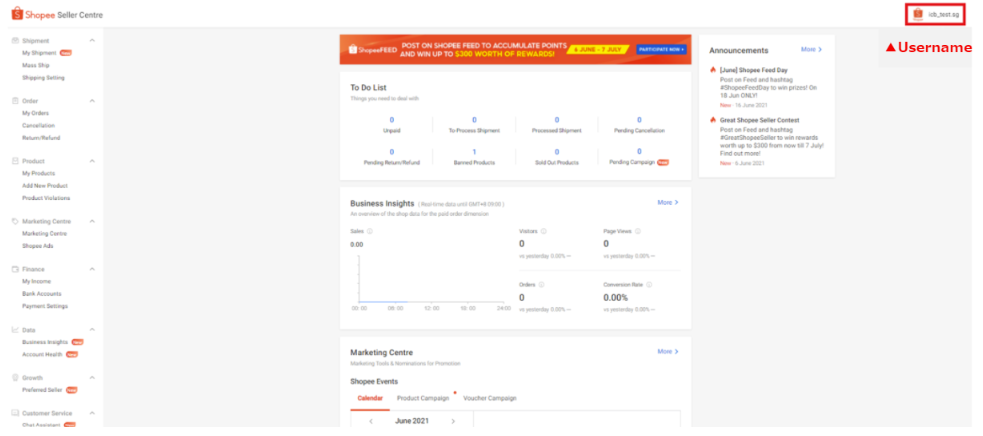
Task: Open My Products in the sidebar
Action: click(x=36, y=173)
